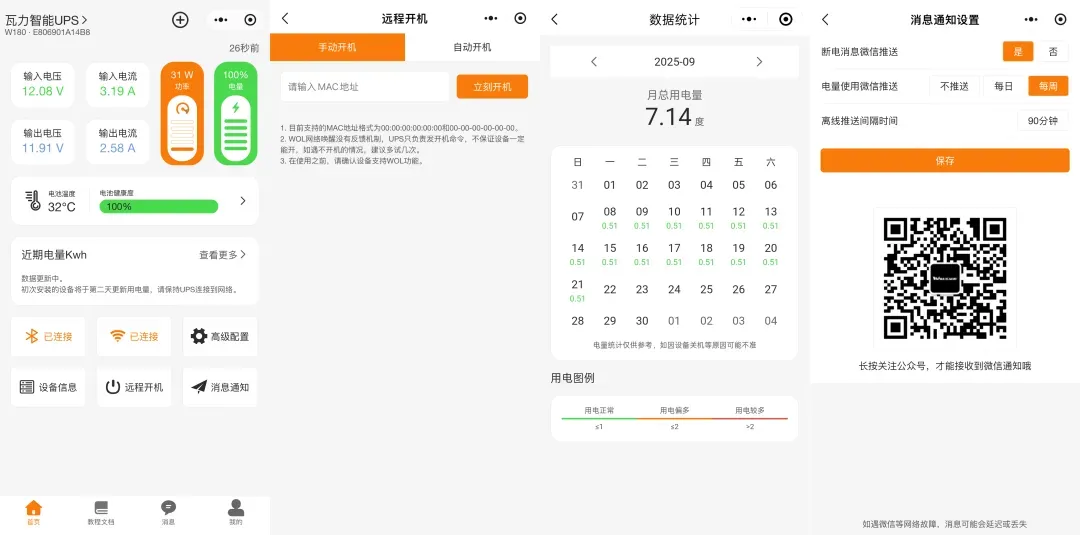Open the WiFi connected status tile
The height and width of the screenshot is (535, 1080).
coord(134,337)
